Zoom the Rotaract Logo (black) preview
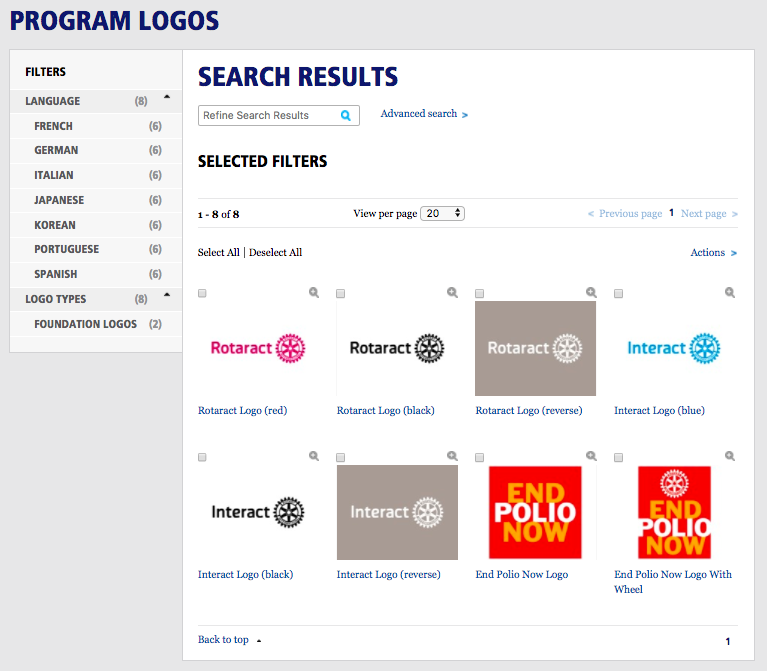The width and height of the screenshot is (767, 671). coord(452,292)
